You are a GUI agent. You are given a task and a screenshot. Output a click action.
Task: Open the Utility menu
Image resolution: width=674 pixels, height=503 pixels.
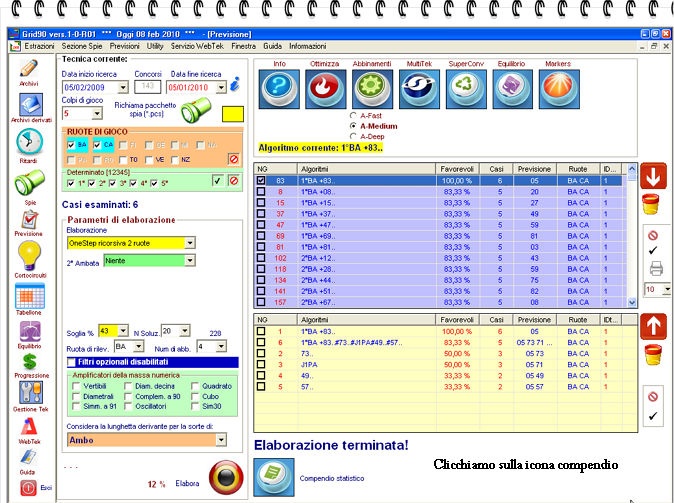coord(155,46)
